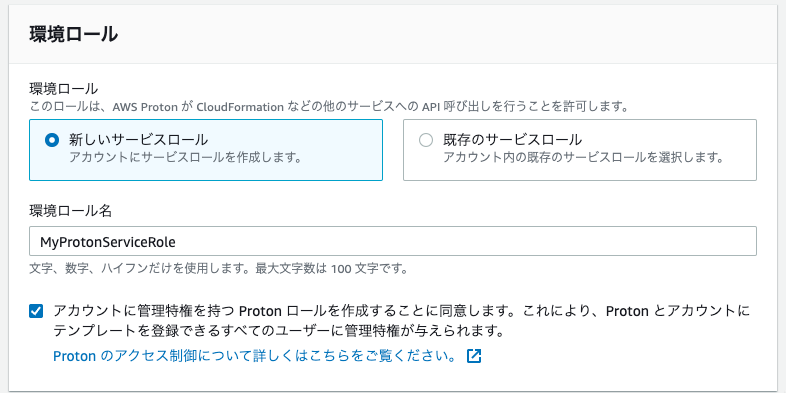Select the 既存のサービスロール radio button
786x393 pixels.
click(426, 140)
